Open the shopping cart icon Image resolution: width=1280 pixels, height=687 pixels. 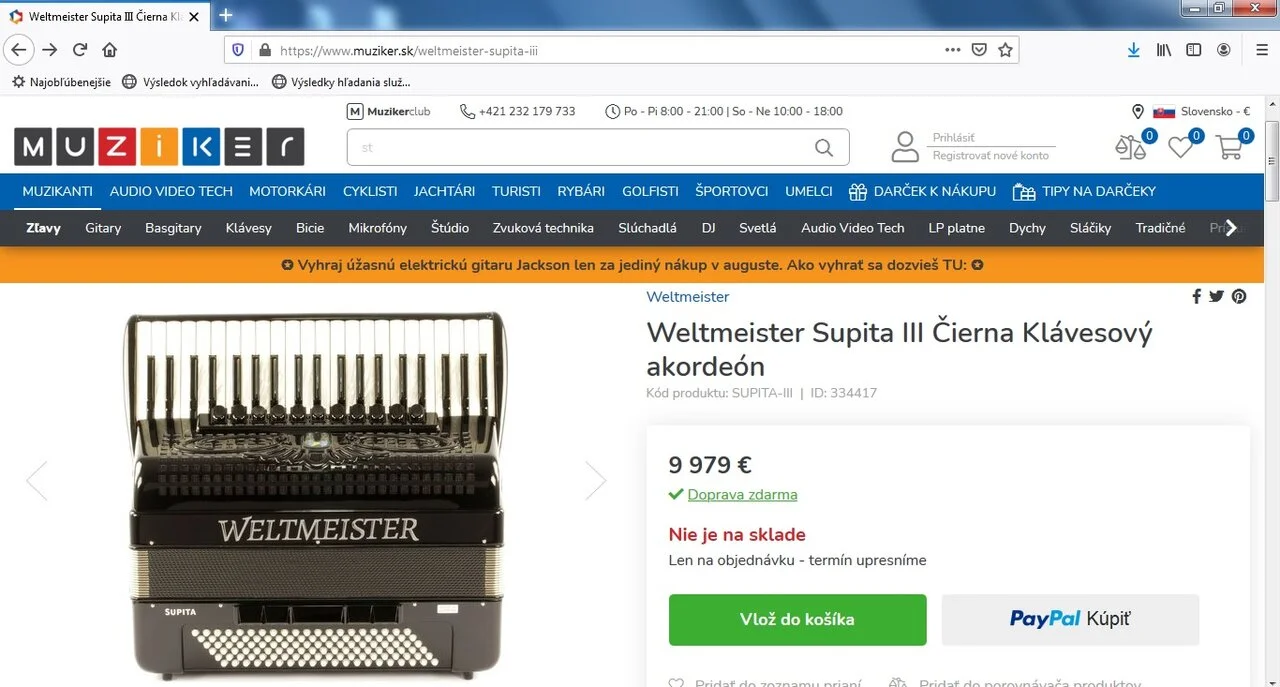click(1229, 147)
